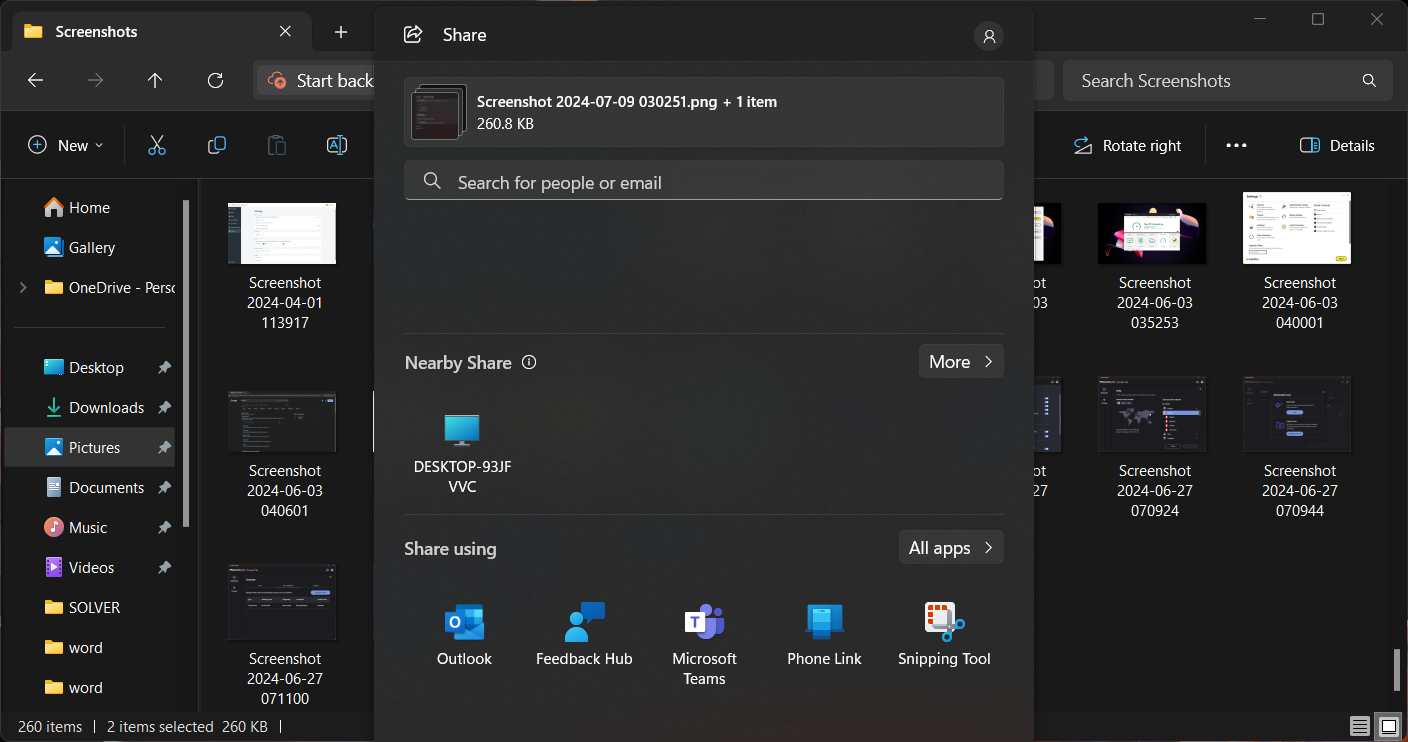Image resolution: width=1408 pixels, height=742 pixels.
Task: Expand the New menu
Action: (x=64, y=145)
